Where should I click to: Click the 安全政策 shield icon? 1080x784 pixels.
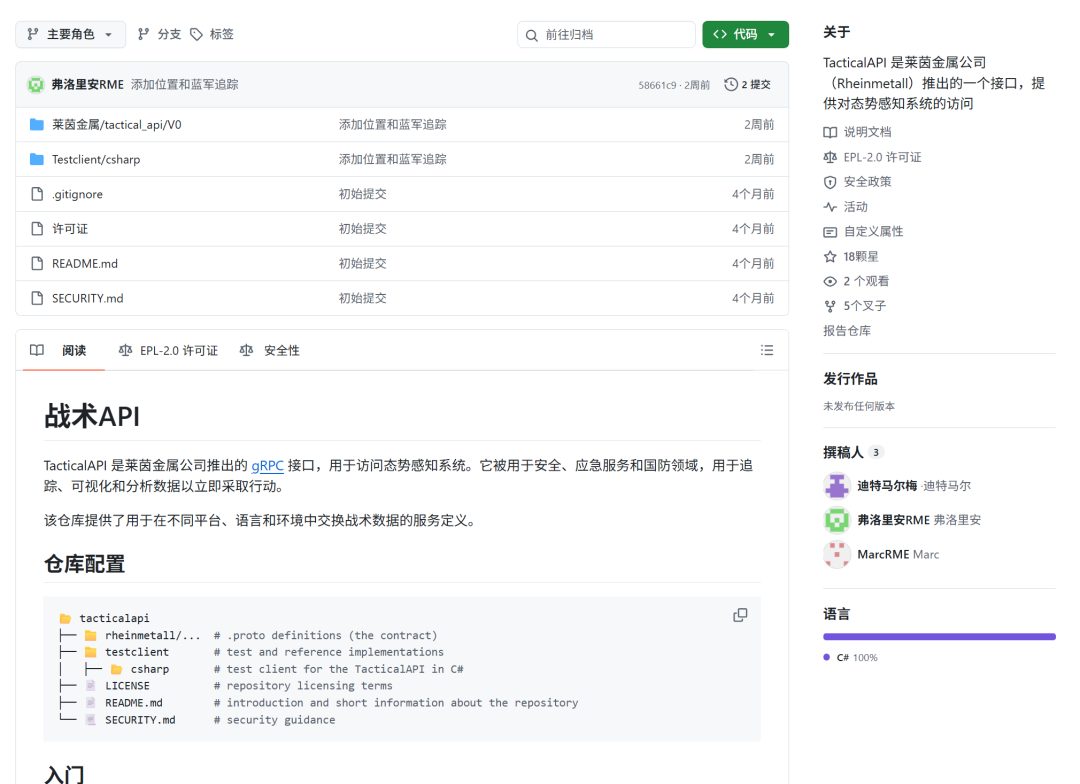click(x=830, y=182)
